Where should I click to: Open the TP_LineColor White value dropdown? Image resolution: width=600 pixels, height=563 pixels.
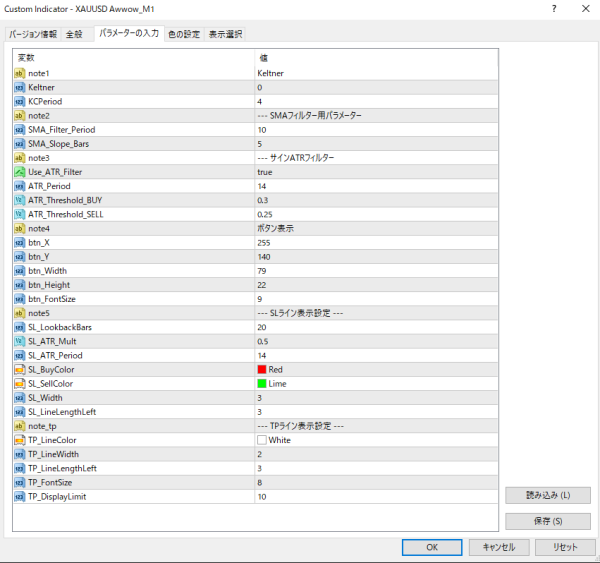tap(375, 440)
